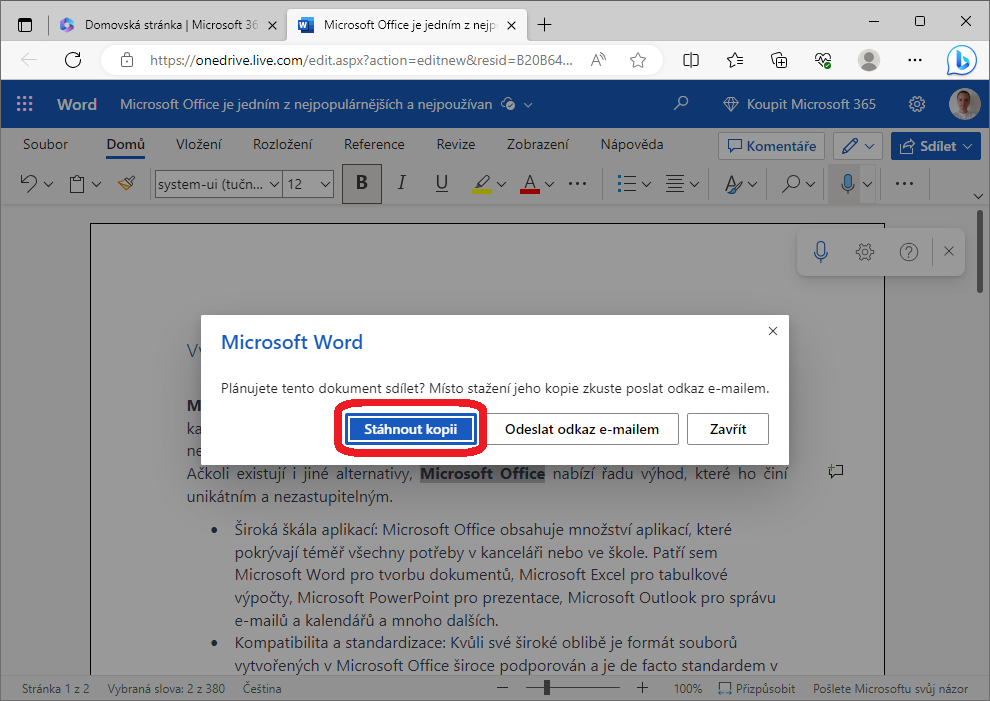Toggle Underline formatting

[442, 184]
